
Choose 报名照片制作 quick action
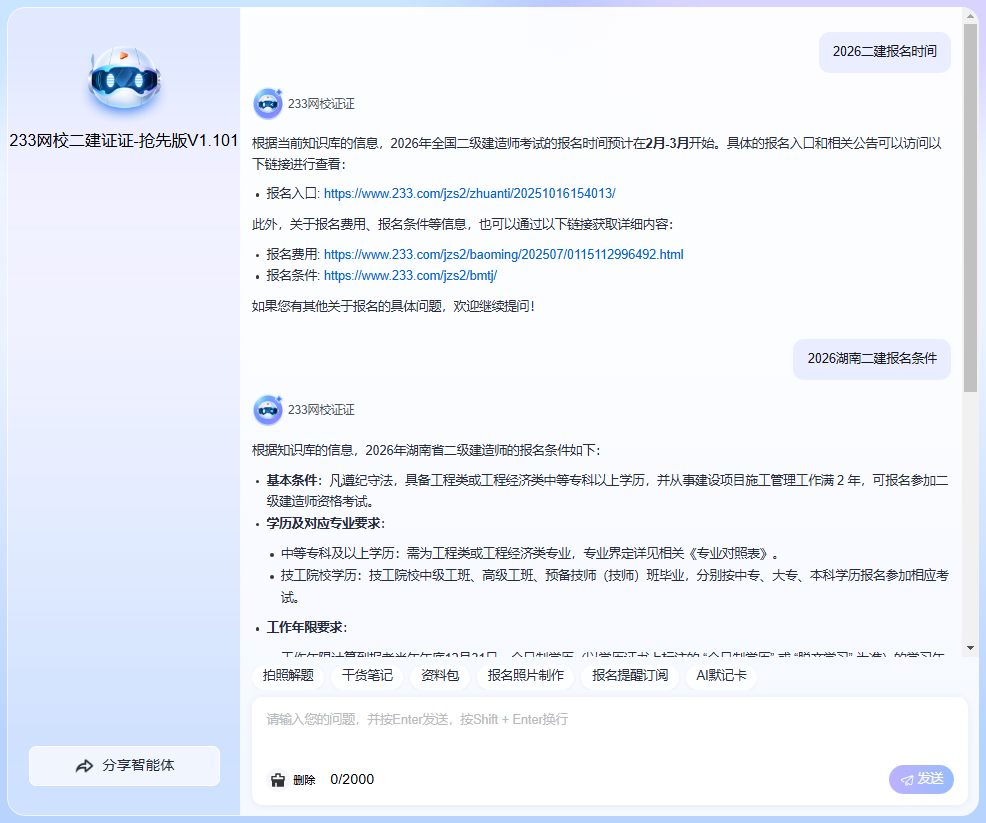click(x=525, y=676)
